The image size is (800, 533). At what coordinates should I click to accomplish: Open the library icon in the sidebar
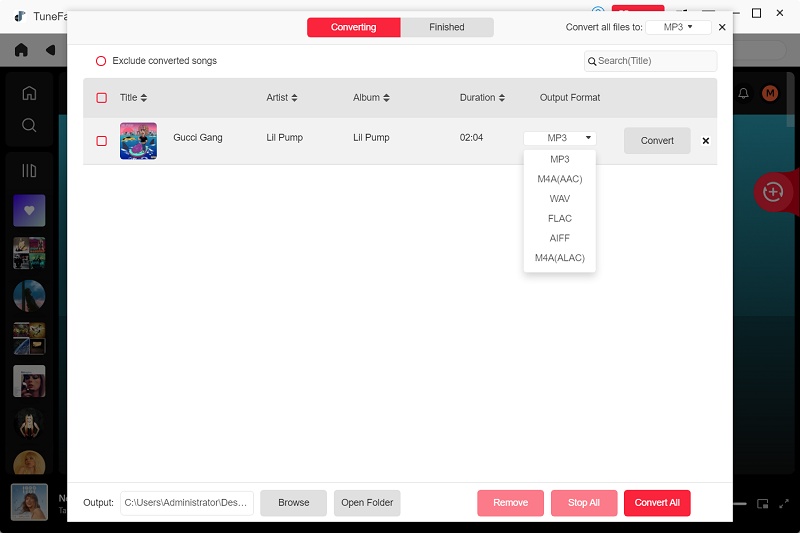29,170
